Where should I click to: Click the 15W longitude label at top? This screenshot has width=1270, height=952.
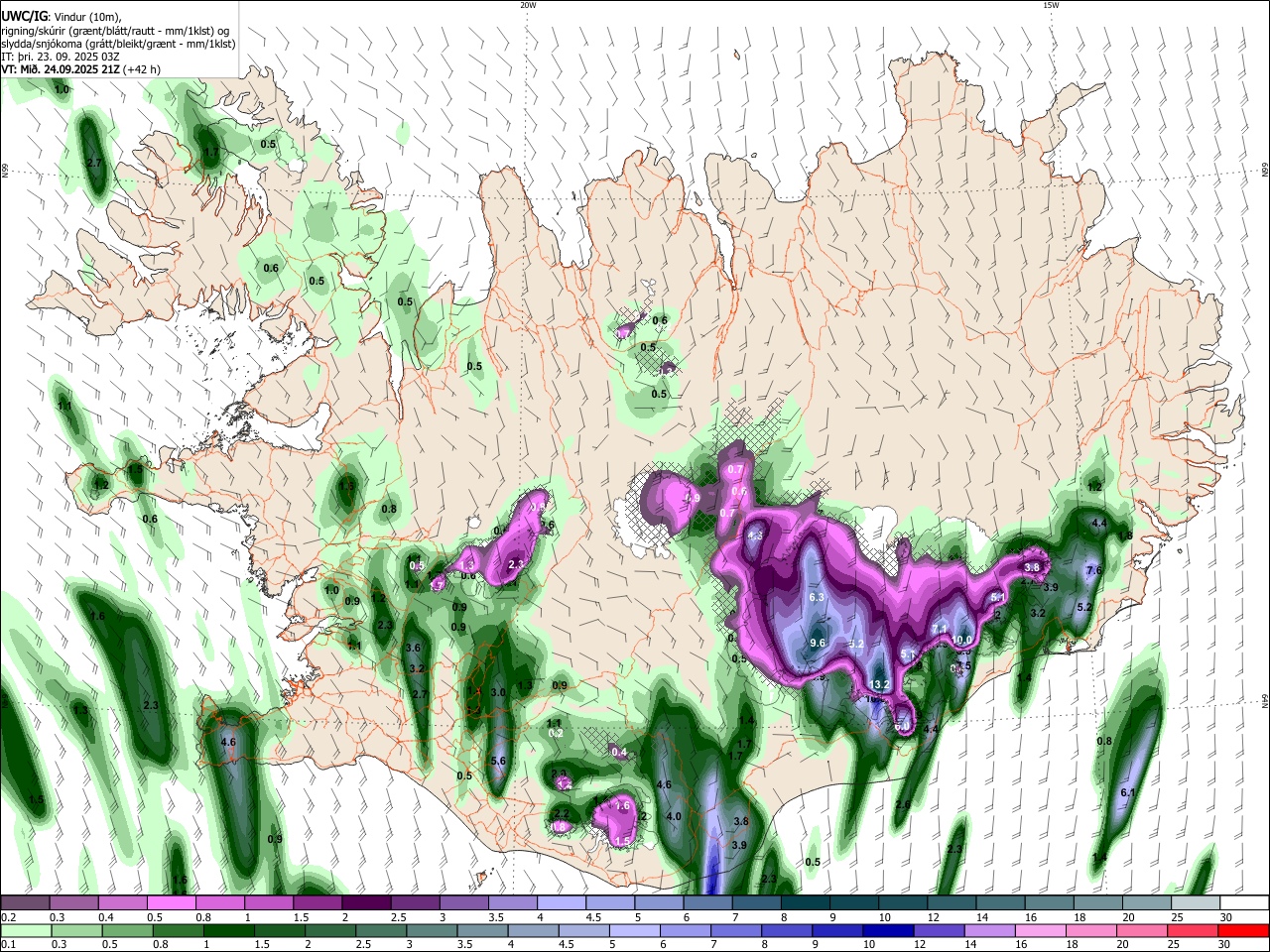point(1051,5)
